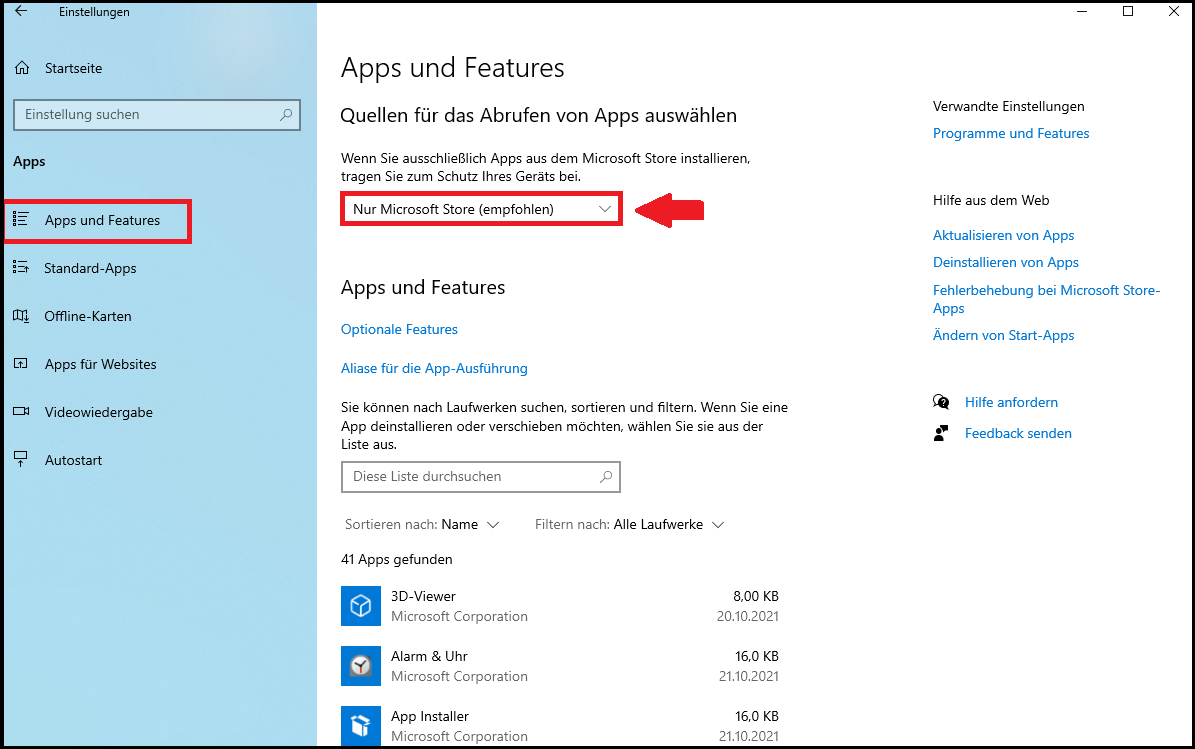Select the 3D-Viewer app name

(x=423, y=596)
